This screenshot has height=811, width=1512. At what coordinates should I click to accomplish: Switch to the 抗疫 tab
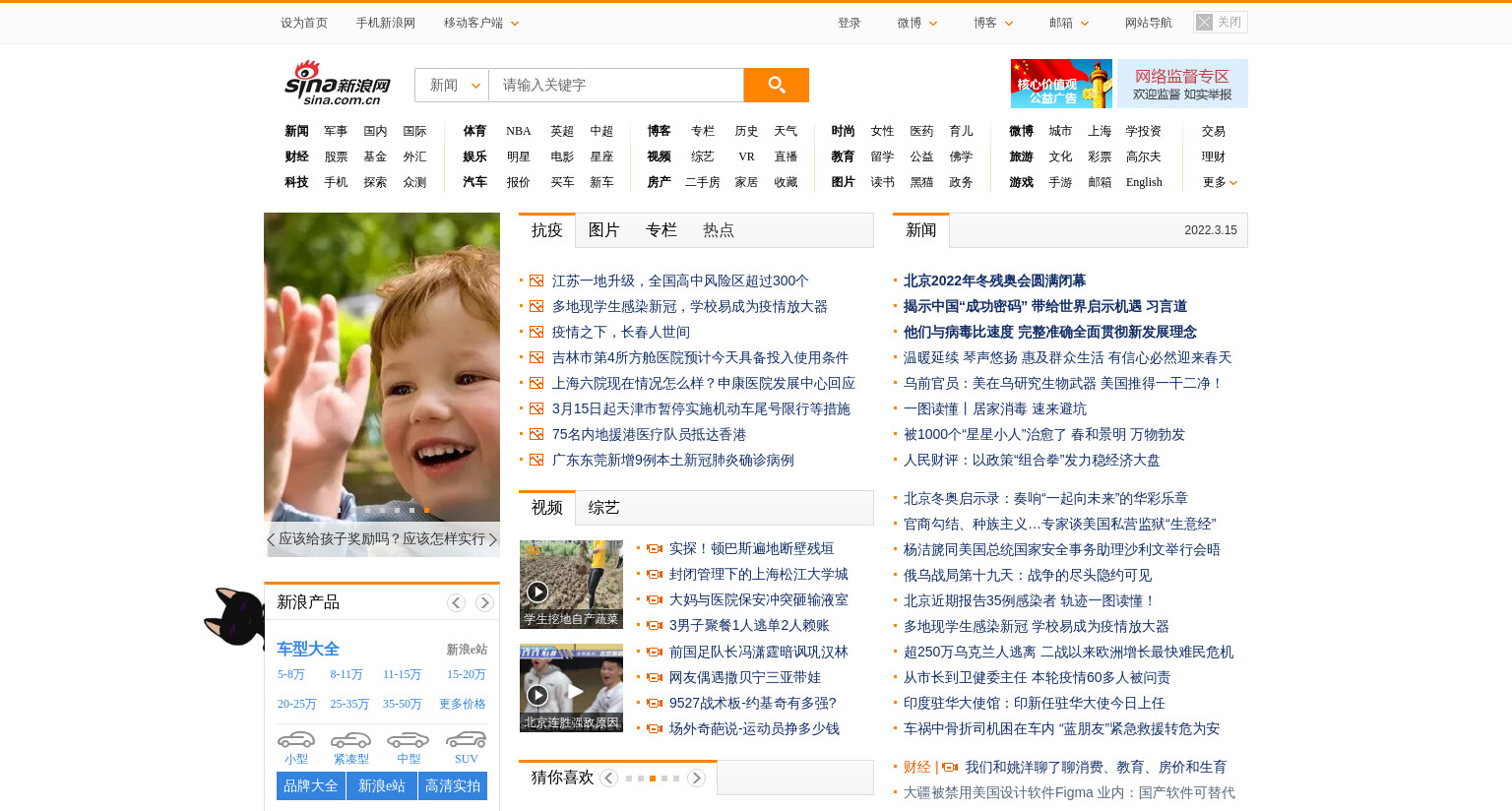pos(547,230)
